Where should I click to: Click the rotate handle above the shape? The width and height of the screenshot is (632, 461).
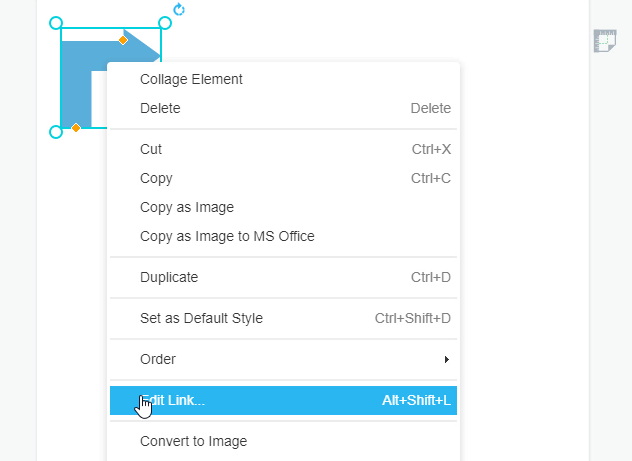pyautogui.click(x=179, y=9)
